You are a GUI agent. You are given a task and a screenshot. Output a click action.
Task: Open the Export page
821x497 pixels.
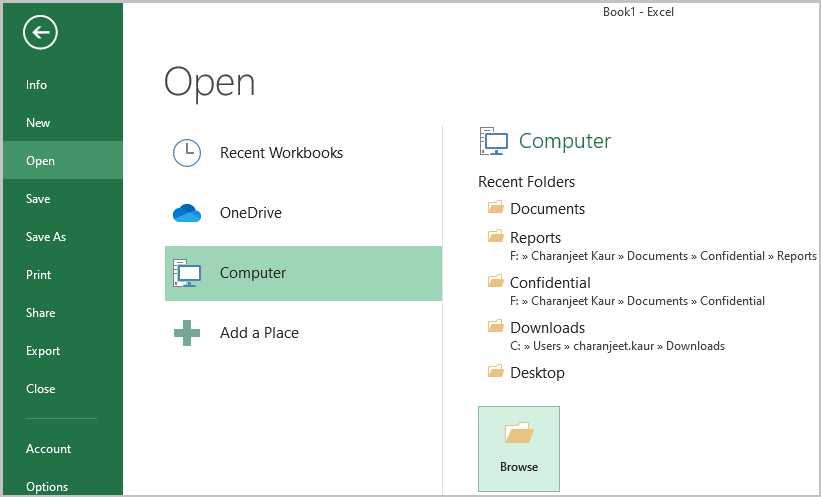coord(63,351)
